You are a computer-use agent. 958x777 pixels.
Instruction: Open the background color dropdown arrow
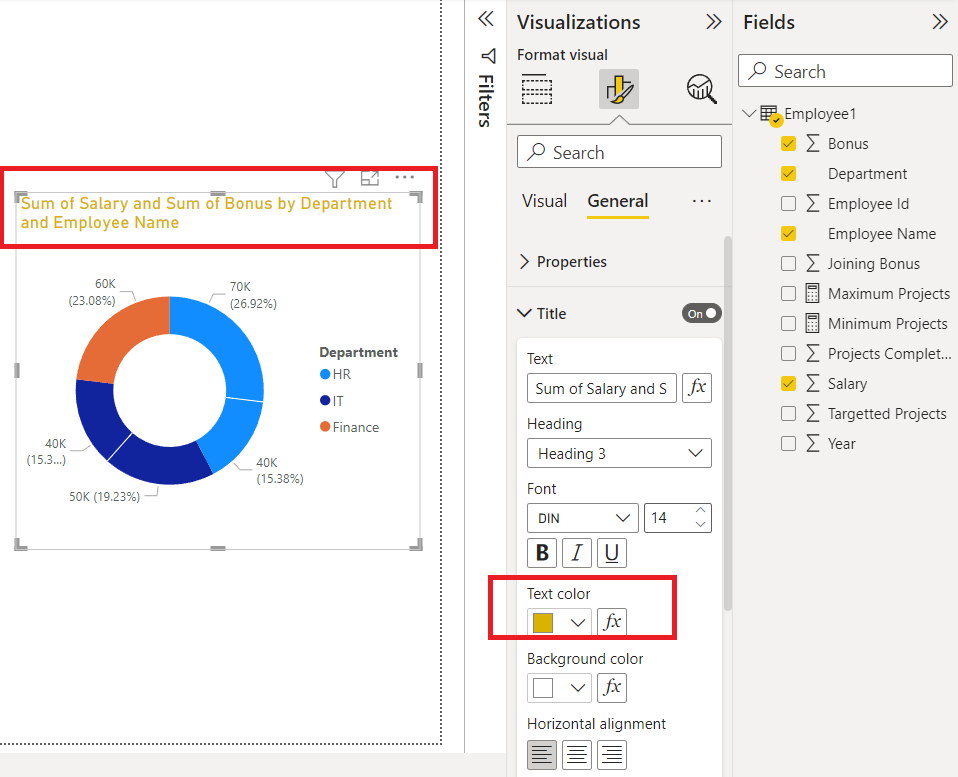pos(577,687)
